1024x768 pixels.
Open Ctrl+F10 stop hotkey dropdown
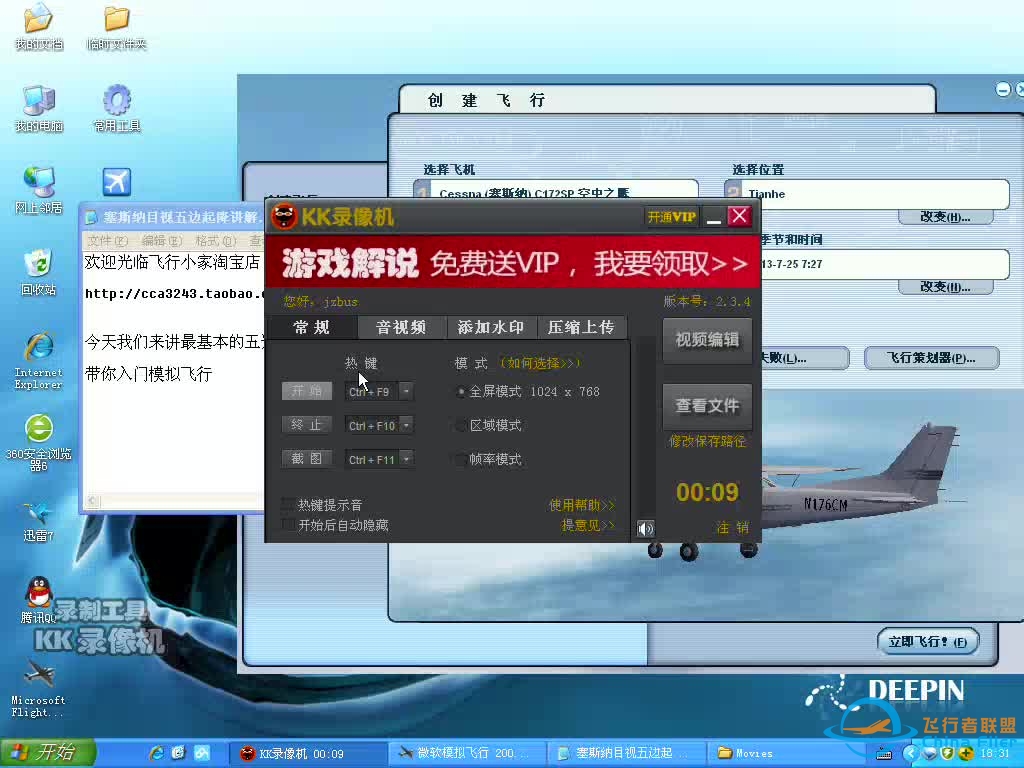(x=406, y=425)
